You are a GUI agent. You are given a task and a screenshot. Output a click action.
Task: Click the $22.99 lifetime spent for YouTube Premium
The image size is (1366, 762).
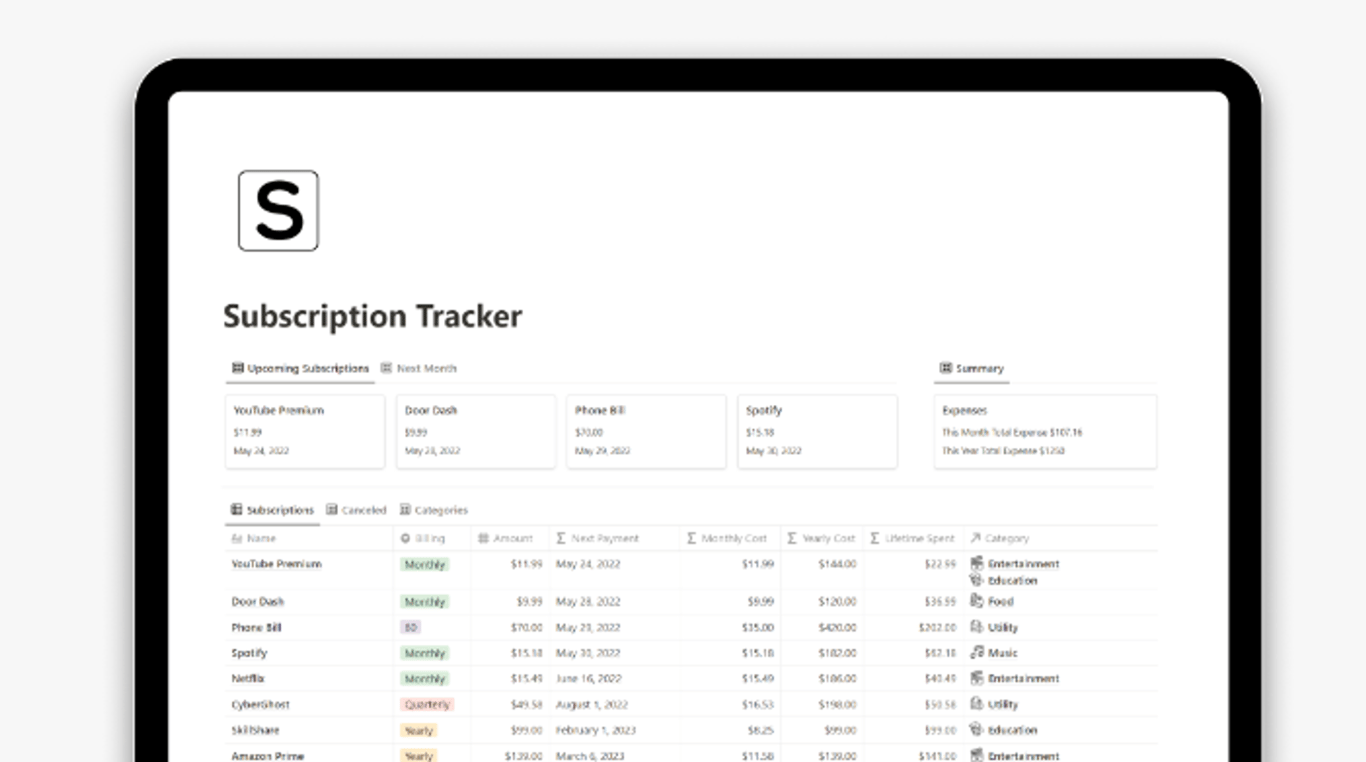[x=939, y=564]
